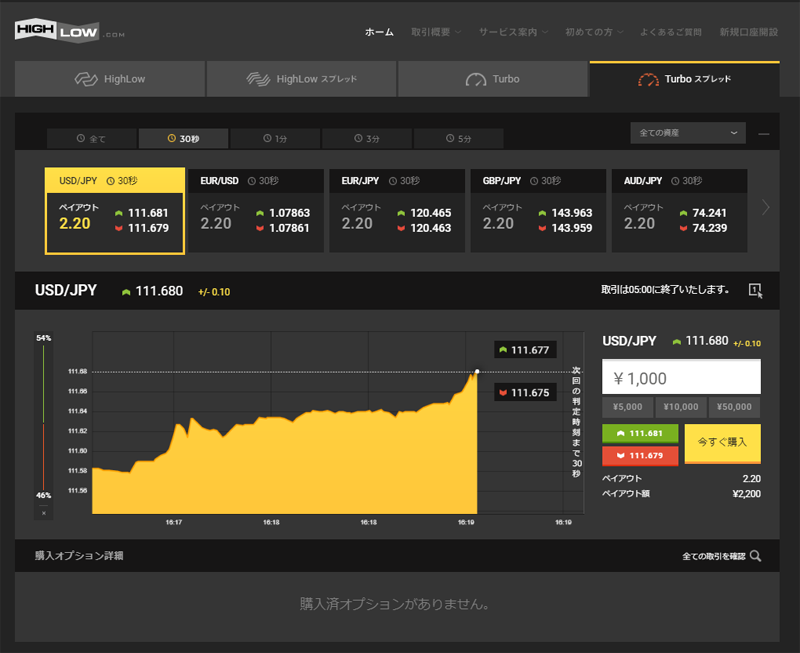This screenshot has height=653, width=800.
Task: Click the search magnifier icon
Action: [756, 556]
